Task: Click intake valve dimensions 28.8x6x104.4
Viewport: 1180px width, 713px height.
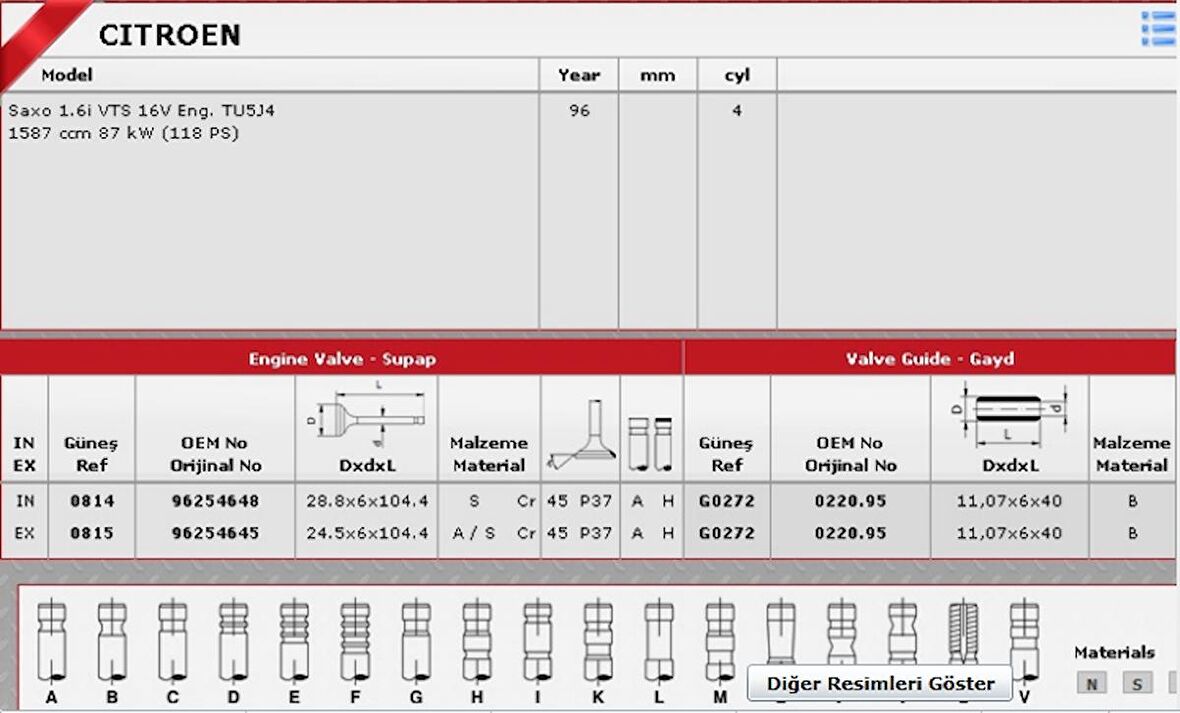Action: [367, 501]
